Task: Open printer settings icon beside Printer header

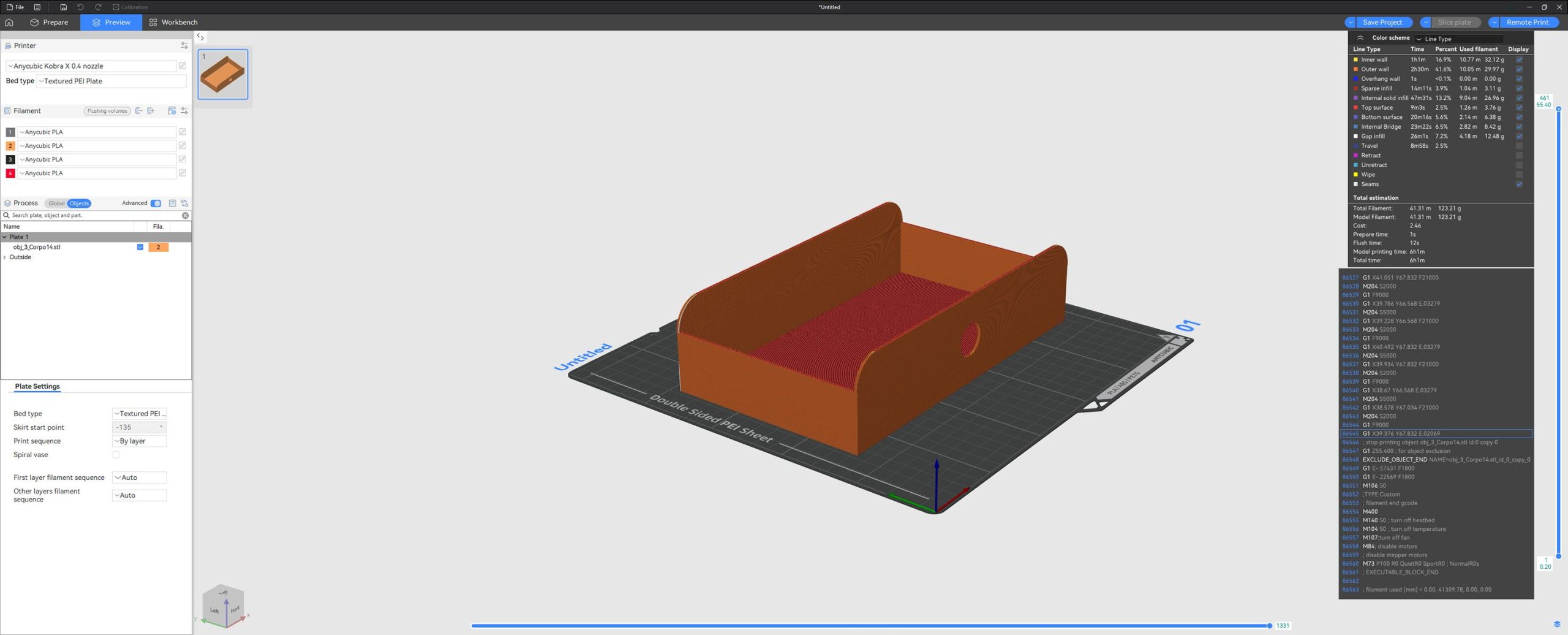Action: [184, 45]
